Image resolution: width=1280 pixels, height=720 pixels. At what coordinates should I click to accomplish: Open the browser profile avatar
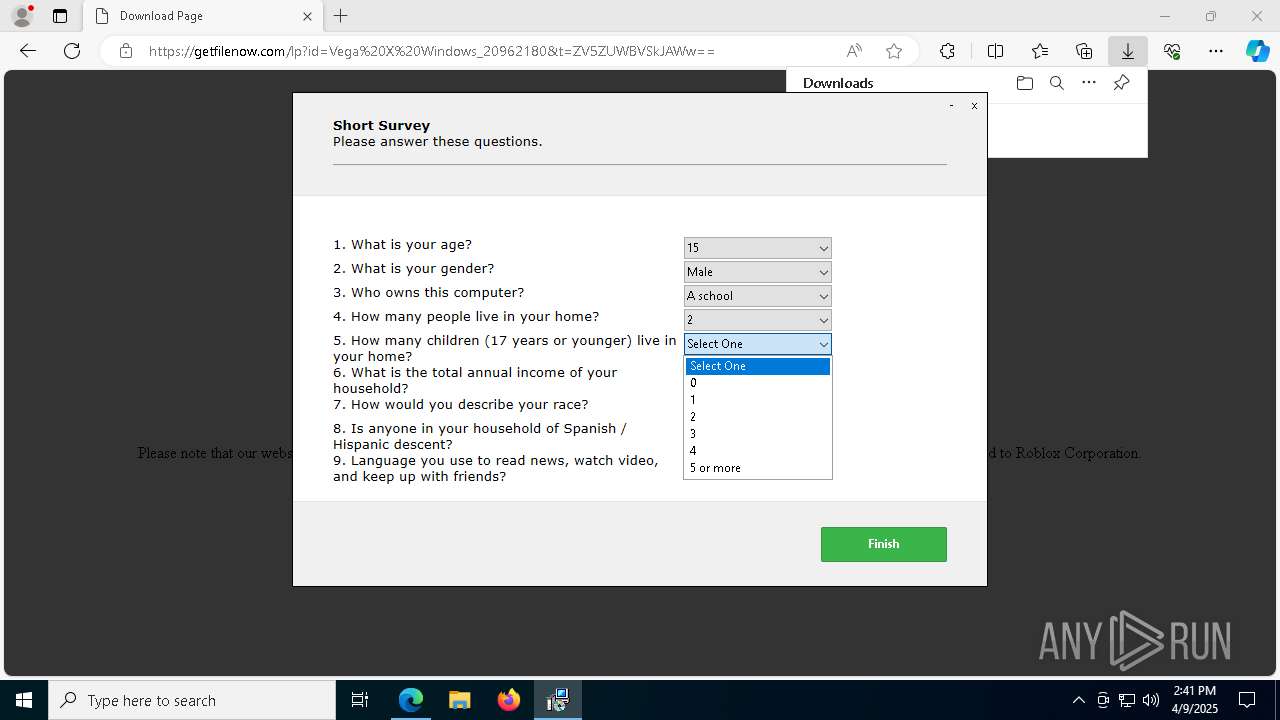(22, 16)
